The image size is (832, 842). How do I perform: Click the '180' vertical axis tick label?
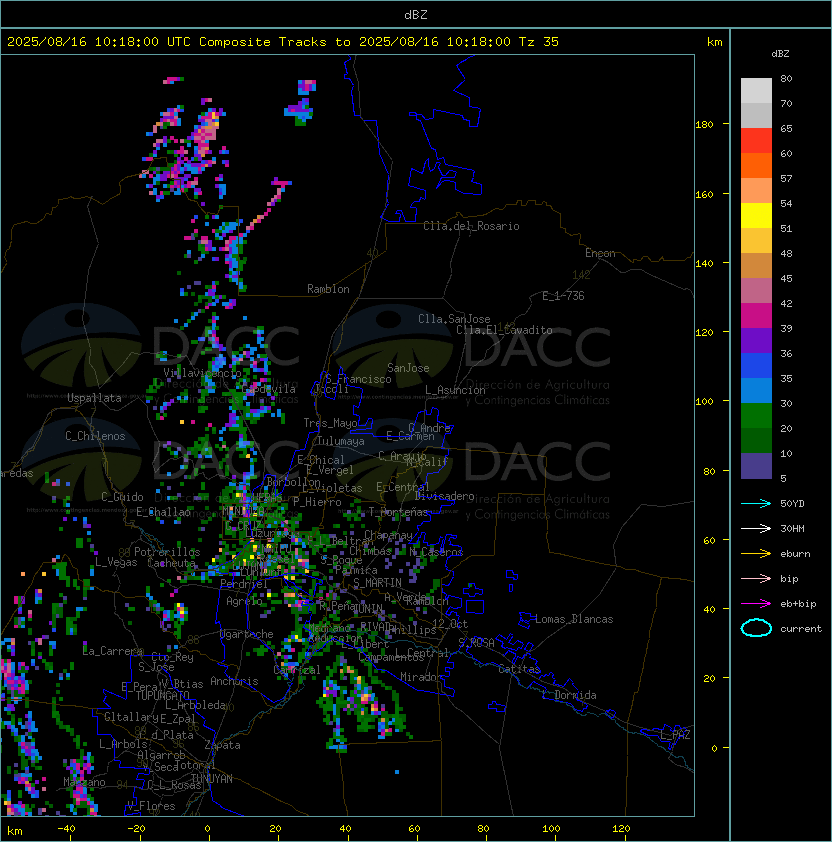[704, 125]
